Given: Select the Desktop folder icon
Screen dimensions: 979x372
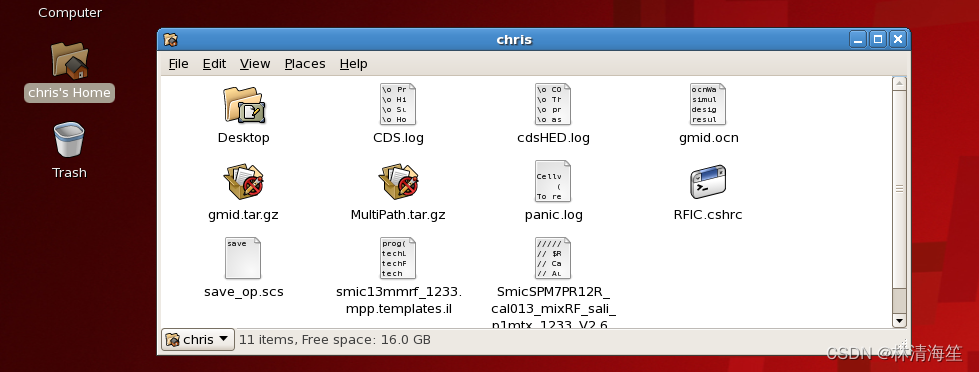Looking at the screenshot, I should [244, 105].
